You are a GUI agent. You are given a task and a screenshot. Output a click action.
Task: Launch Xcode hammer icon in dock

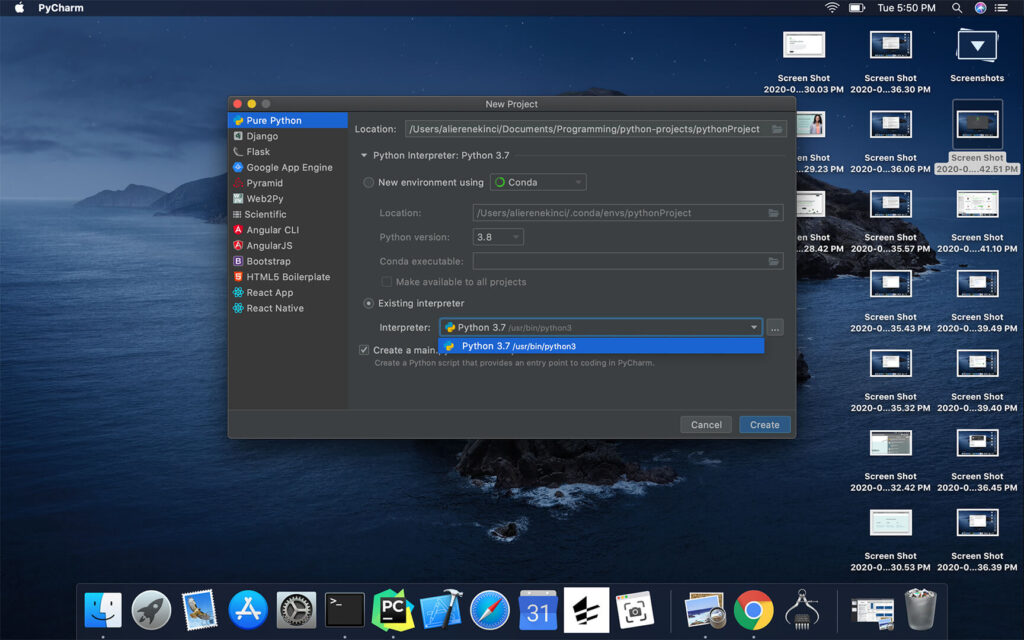coord(441,611)
